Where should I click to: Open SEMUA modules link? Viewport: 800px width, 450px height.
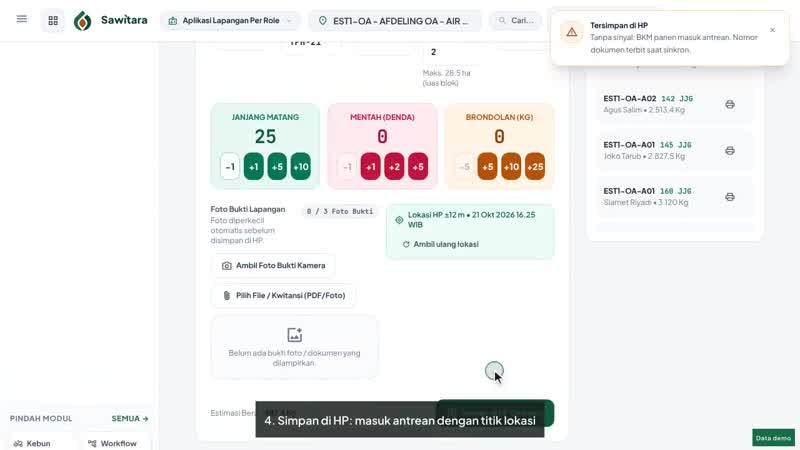click(x=130, y=418)
